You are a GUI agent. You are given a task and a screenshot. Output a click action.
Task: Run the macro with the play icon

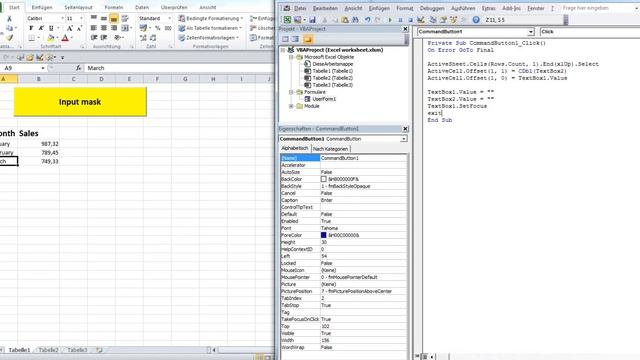tap(390, 20)
